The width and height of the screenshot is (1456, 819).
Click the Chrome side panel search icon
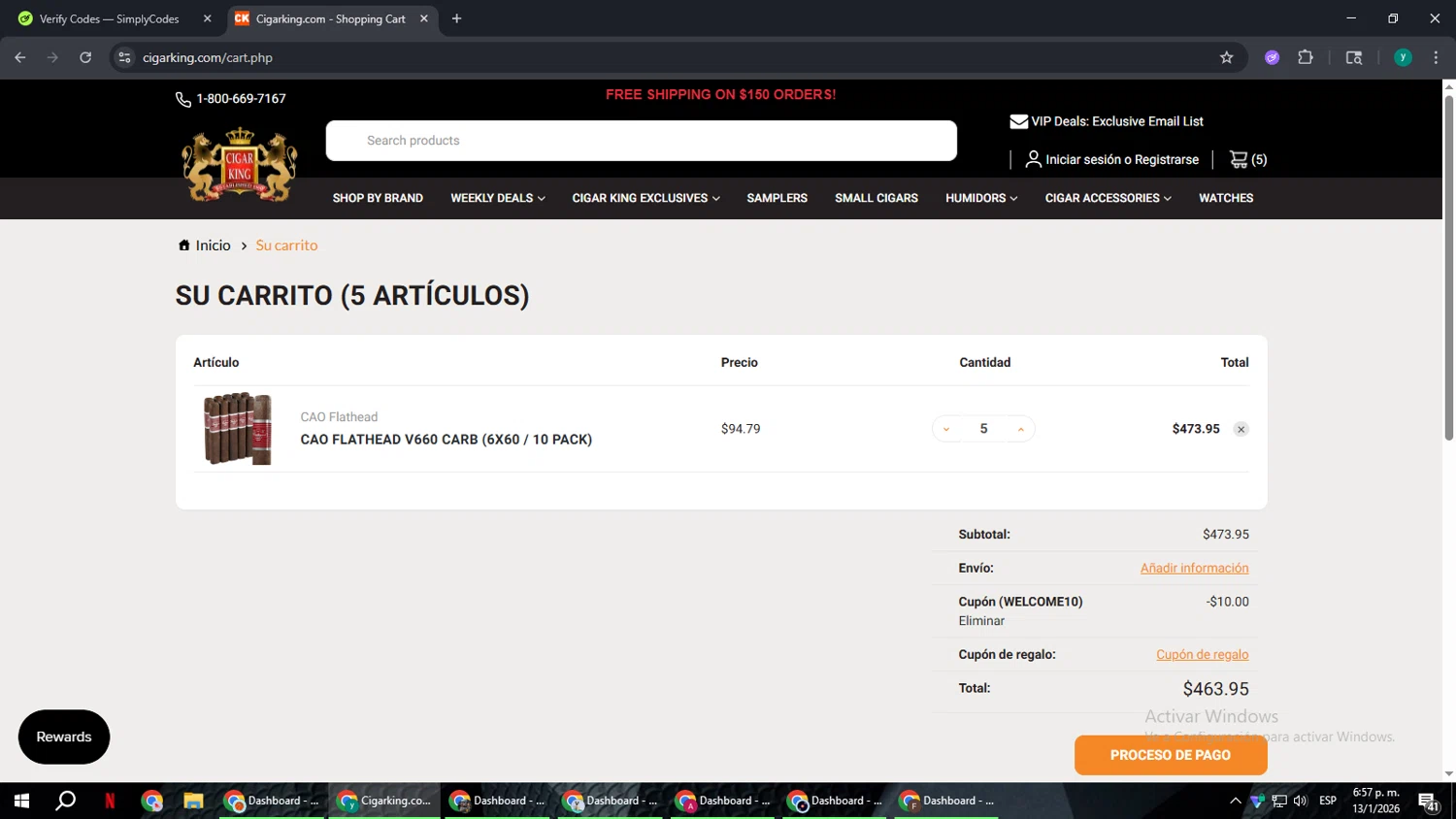pos(1354,57)
